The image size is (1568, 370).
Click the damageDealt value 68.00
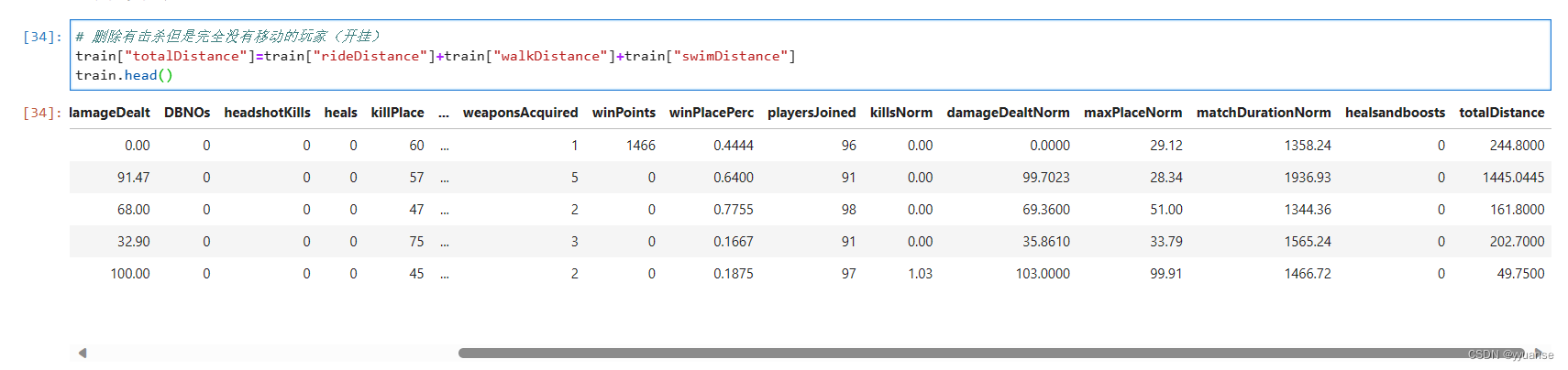tap(133, 210)
